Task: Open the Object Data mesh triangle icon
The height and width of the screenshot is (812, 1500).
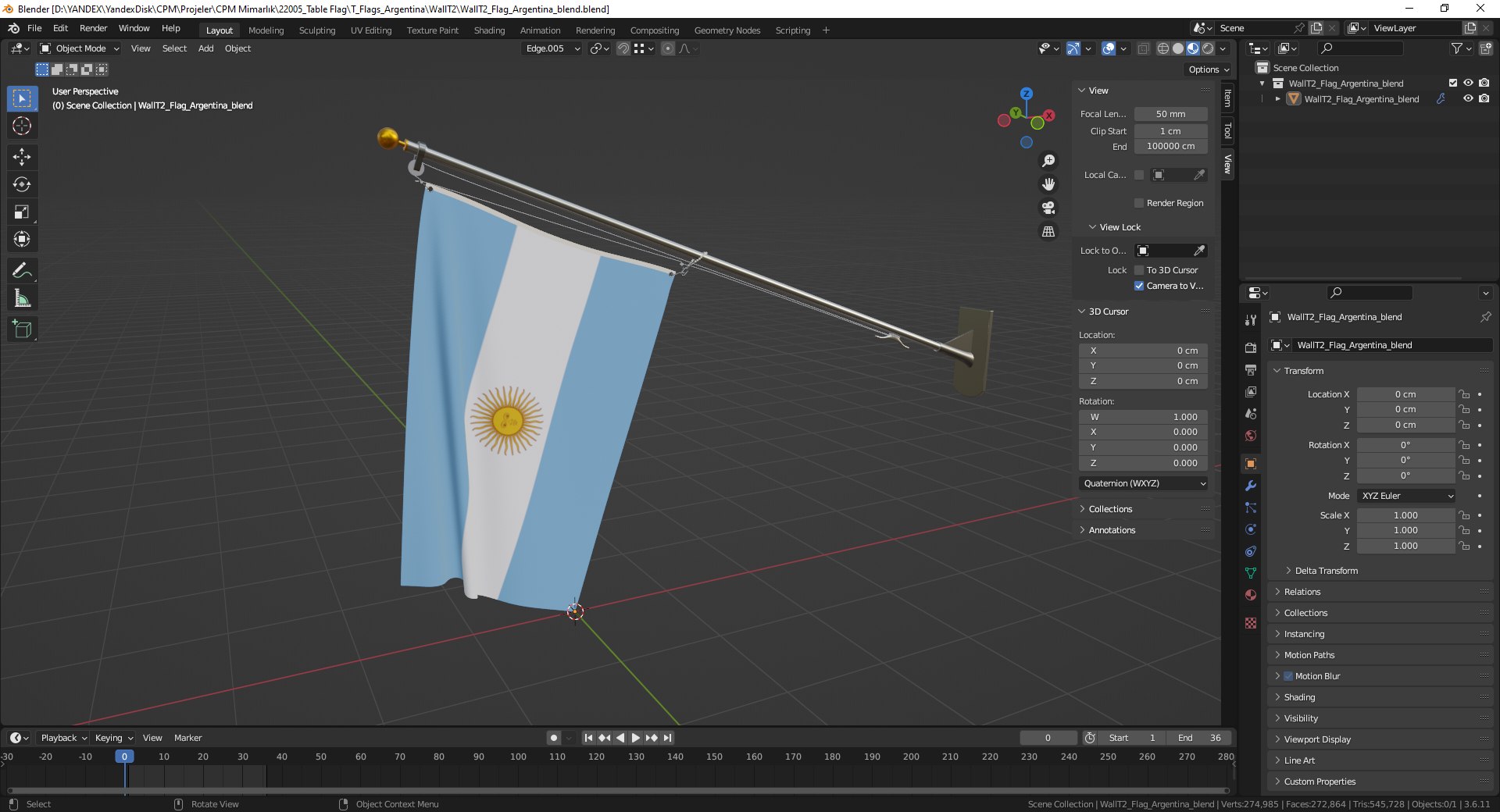Action: click(x=1251, y=573)
